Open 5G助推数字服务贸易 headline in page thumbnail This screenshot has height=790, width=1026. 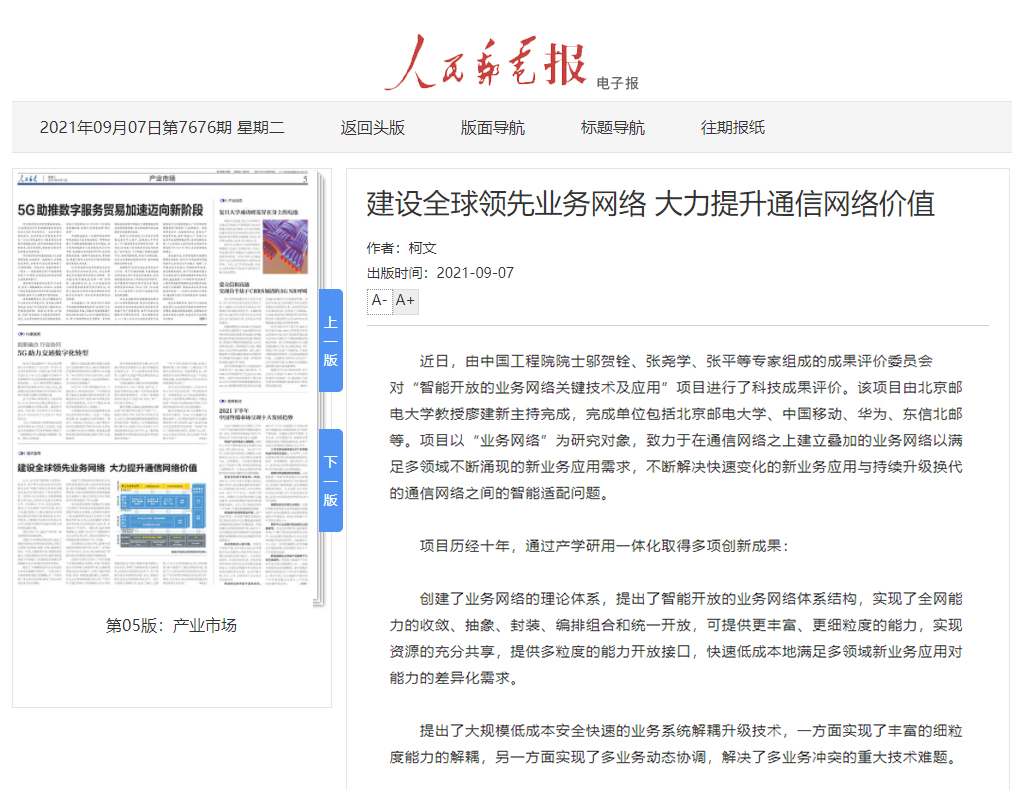[x=110, y=210]
